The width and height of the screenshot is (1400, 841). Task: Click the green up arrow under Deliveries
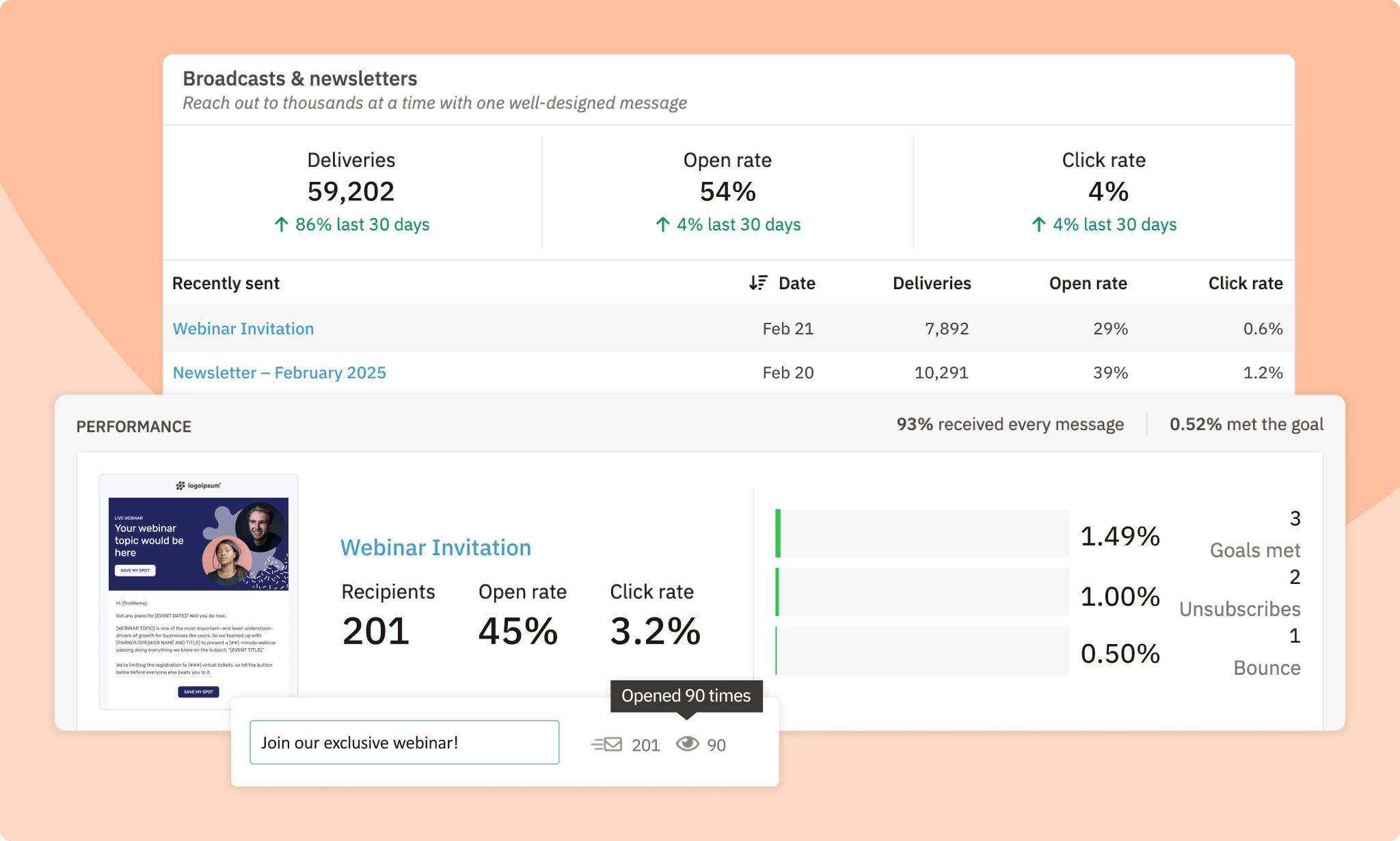point(282,224)
